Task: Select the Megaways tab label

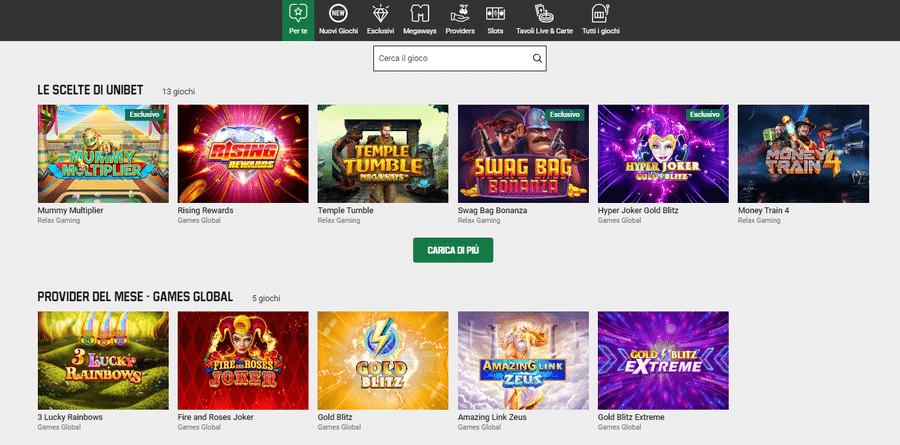Action: pyautogui.click(x=420, y=31)
